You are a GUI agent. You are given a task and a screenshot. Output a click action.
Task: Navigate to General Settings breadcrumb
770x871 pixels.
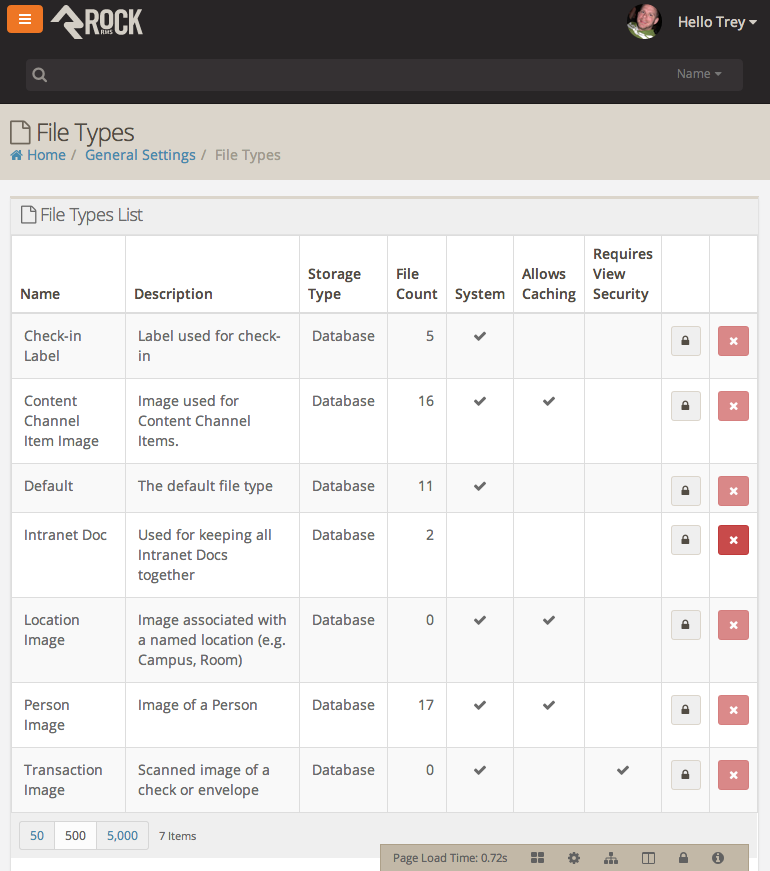click(x=140, y=155)
